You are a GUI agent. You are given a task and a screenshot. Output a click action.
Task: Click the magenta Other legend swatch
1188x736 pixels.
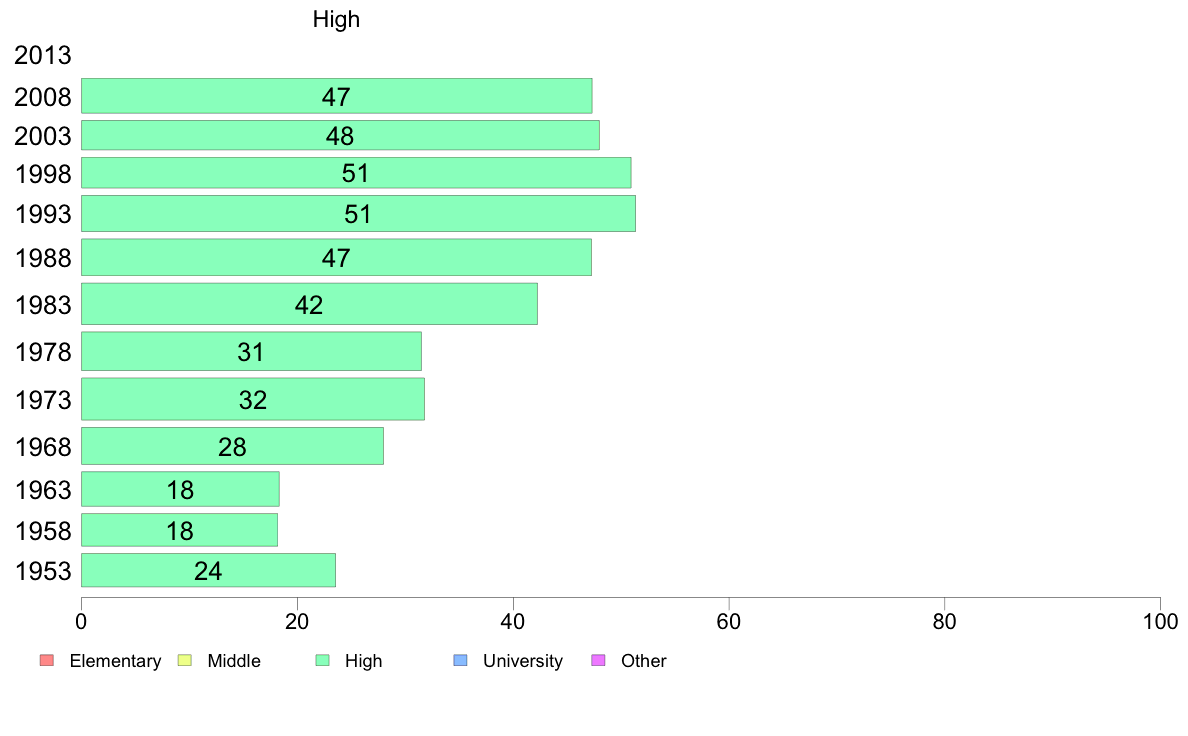(598, 660)
